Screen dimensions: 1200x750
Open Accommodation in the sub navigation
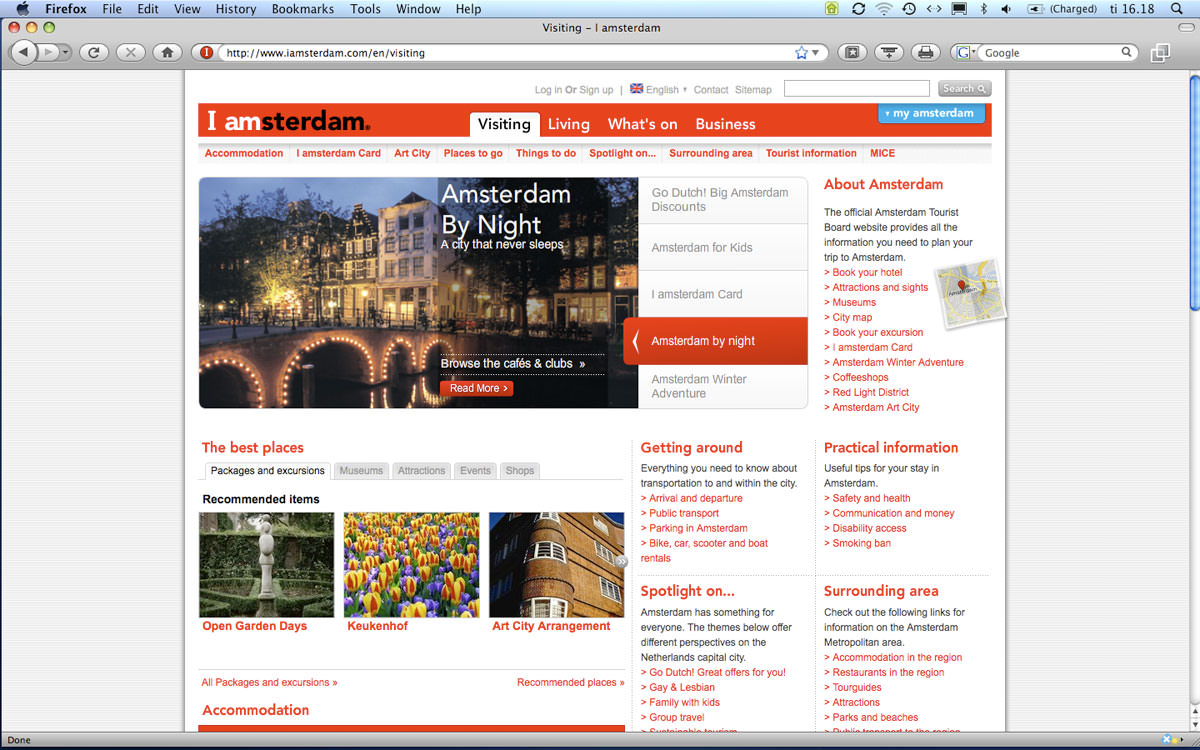click(x=244, y=153)
